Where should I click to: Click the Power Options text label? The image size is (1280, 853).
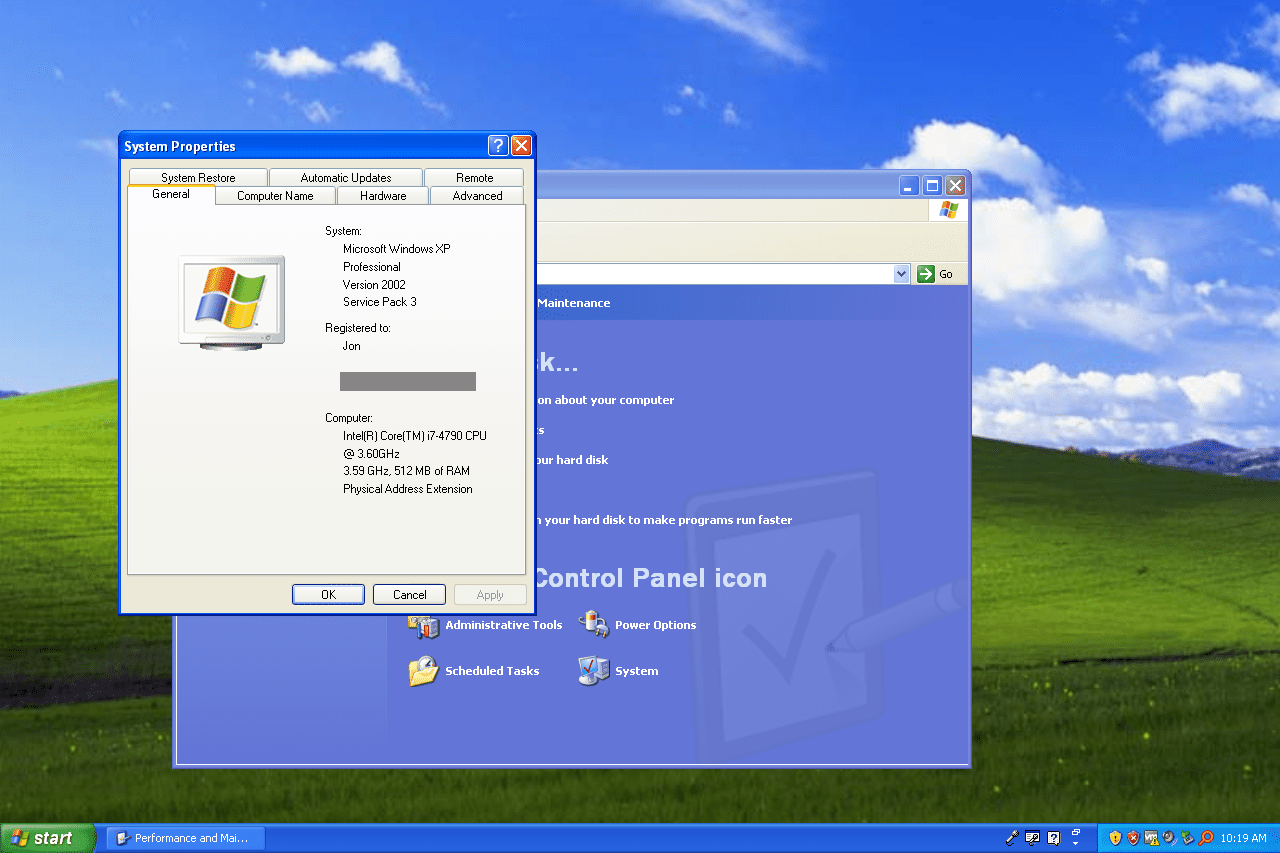[655, 625]
